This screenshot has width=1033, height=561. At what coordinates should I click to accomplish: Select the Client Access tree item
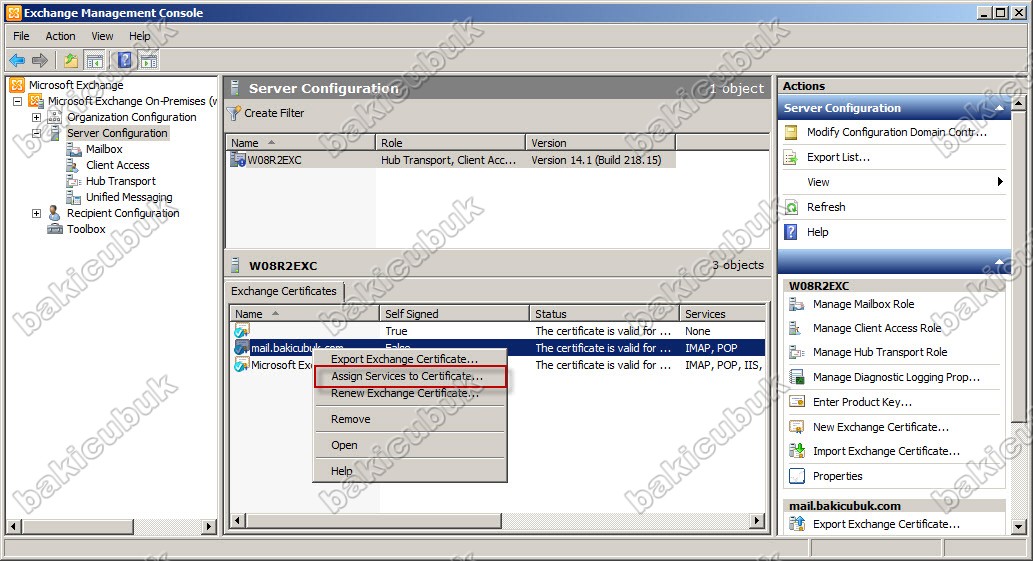coord(117,165)
